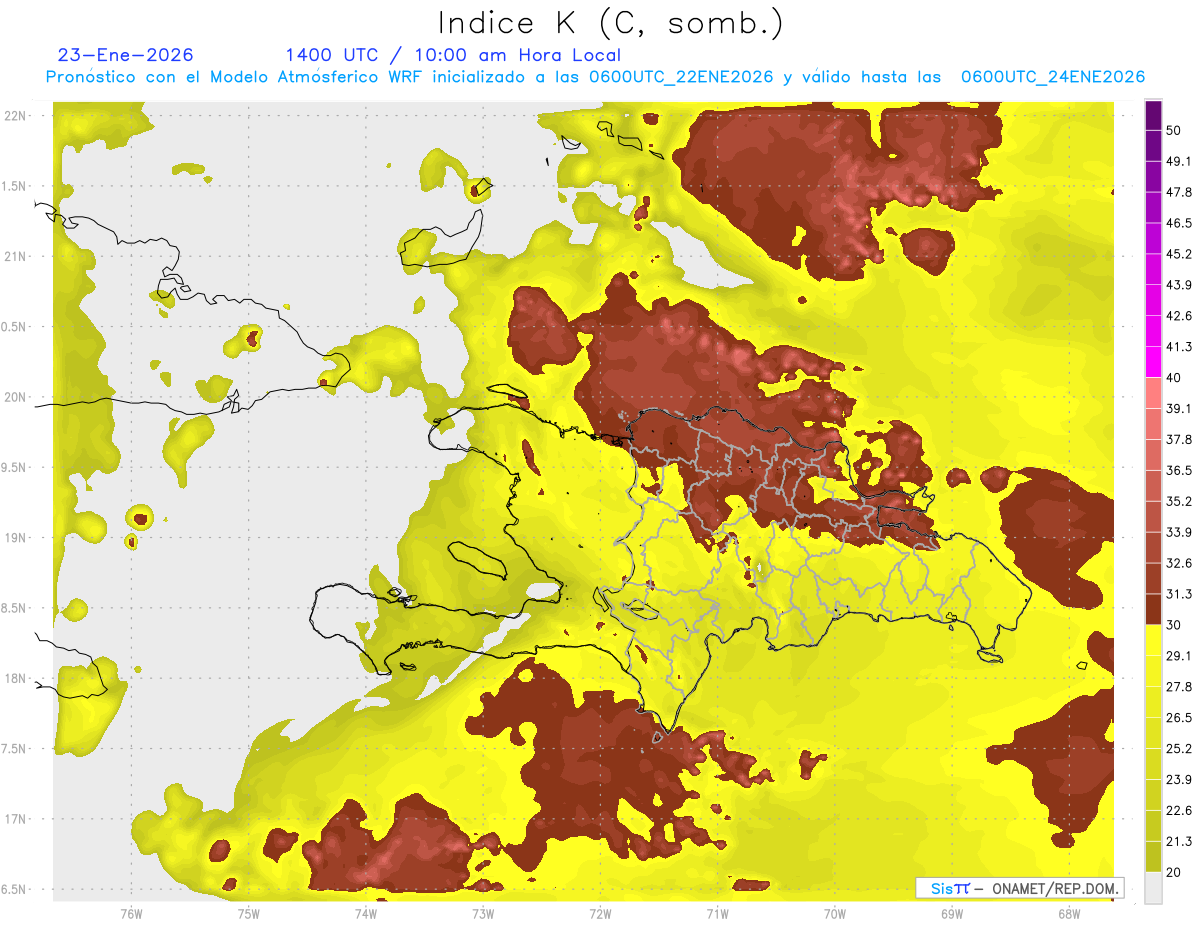The height and width of the screenshot is (927, 1200).
Task: Click the colorbar value "31.3"
Action: 1178,594
